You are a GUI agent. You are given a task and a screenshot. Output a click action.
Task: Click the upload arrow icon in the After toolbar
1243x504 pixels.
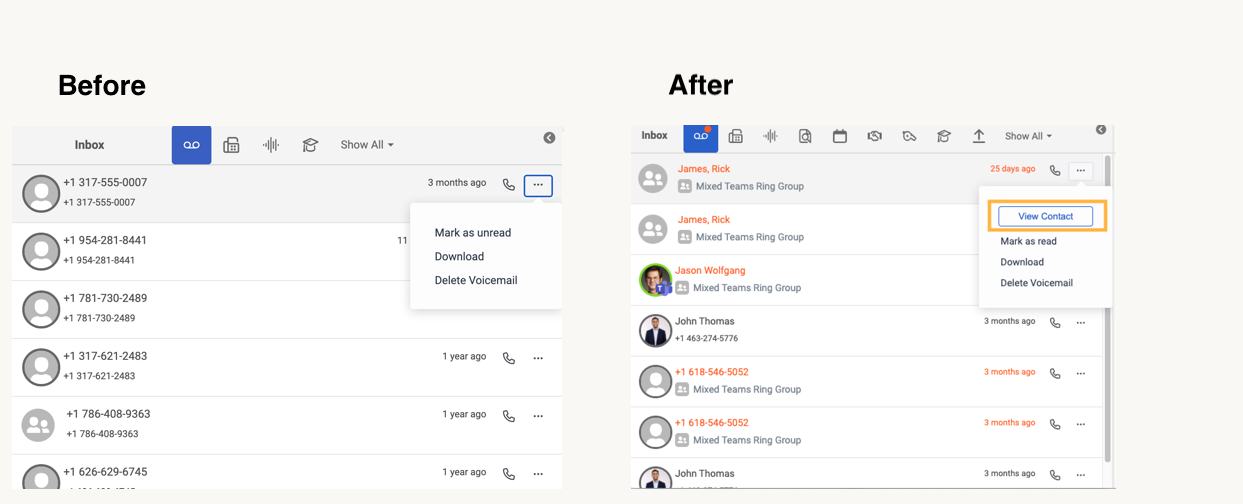click(978, 136)
